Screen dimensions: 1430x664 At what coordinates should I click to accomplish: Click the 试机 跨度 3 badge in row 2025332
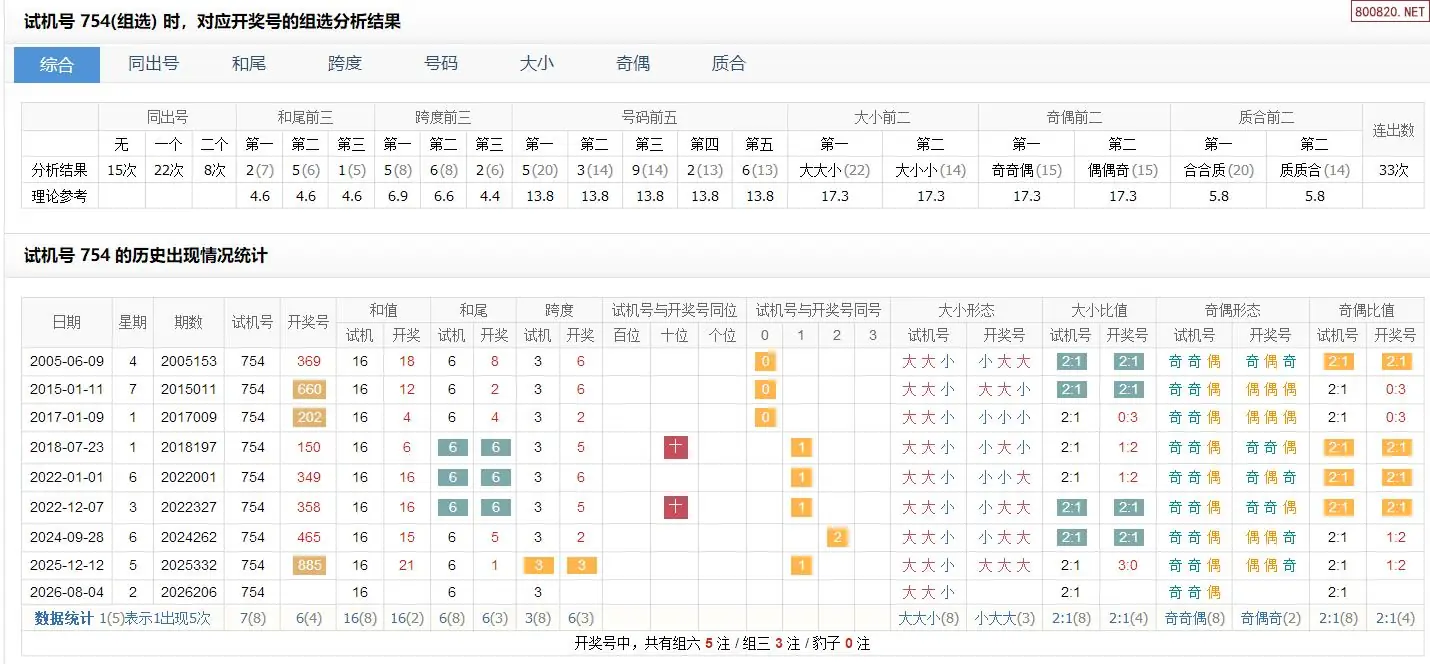538,565
